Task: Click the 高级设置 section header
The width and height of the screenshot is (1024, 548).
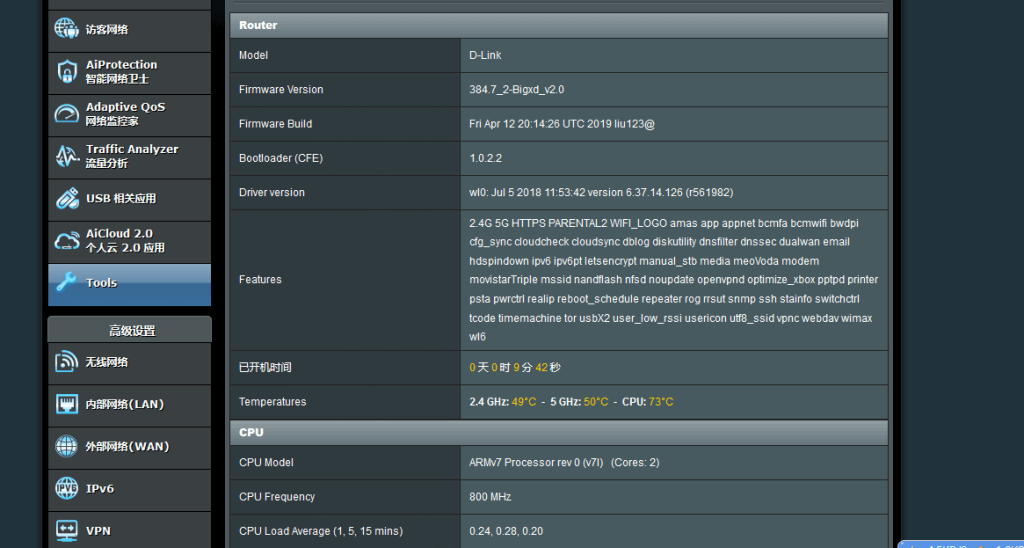Action: pyautogui.click(x=129, y=330)
